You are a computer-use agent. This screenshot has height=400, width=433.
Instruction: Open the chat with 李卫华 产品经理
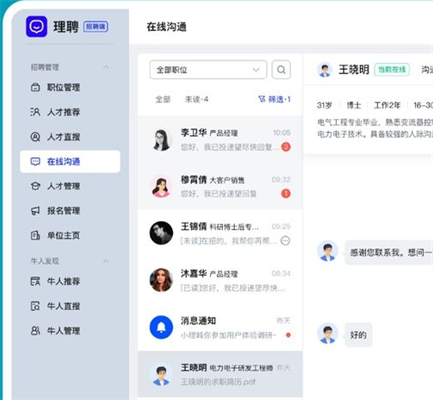tap(220, 140)
